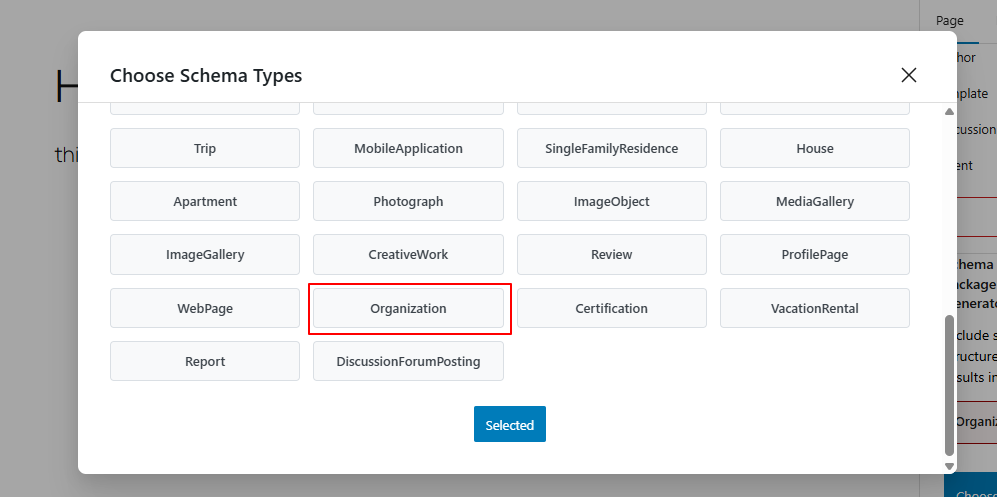Select the ImageGallery schema type

pos(205,255)
